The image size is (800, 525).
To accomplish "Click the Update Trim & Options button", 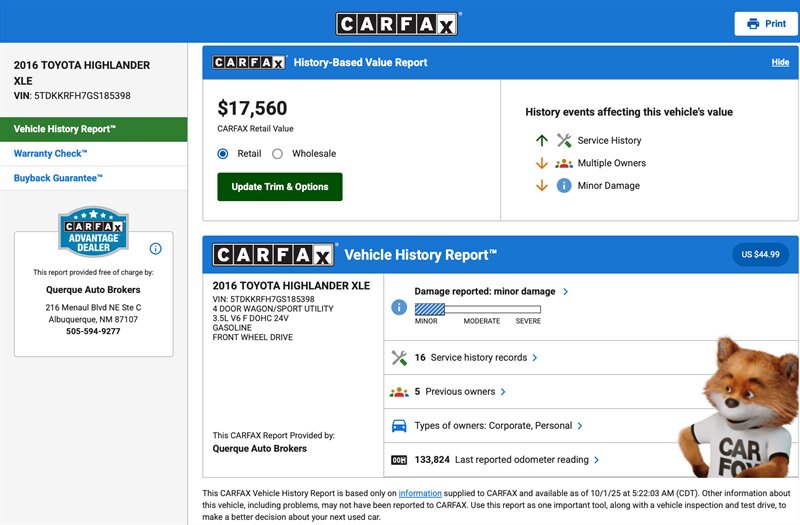I will coord(280,187).
